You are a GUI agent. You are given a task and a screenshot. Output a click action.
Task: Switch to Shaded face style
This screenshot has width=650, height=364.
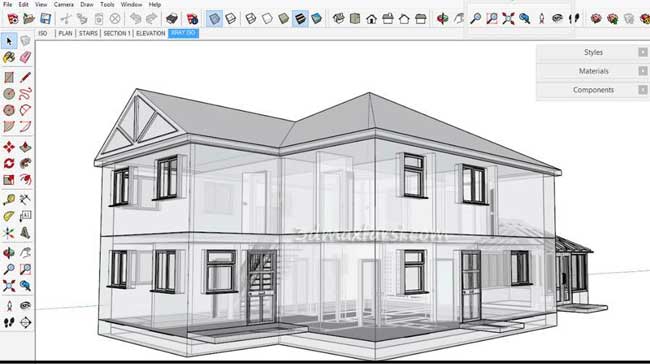point(284,19)
